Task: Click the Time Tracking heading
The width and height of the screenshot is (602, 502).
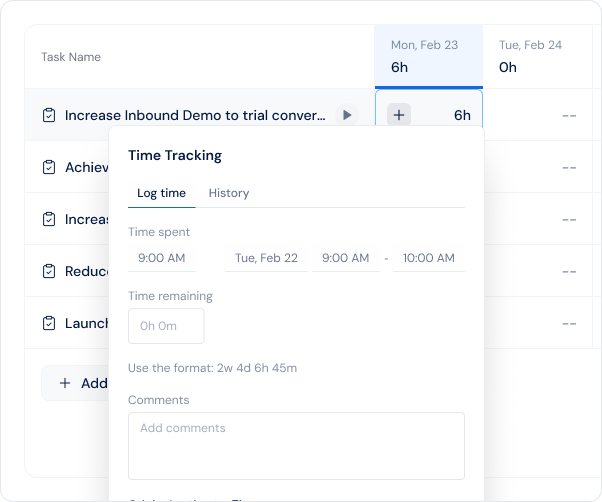Action: [x=175, y=155]
